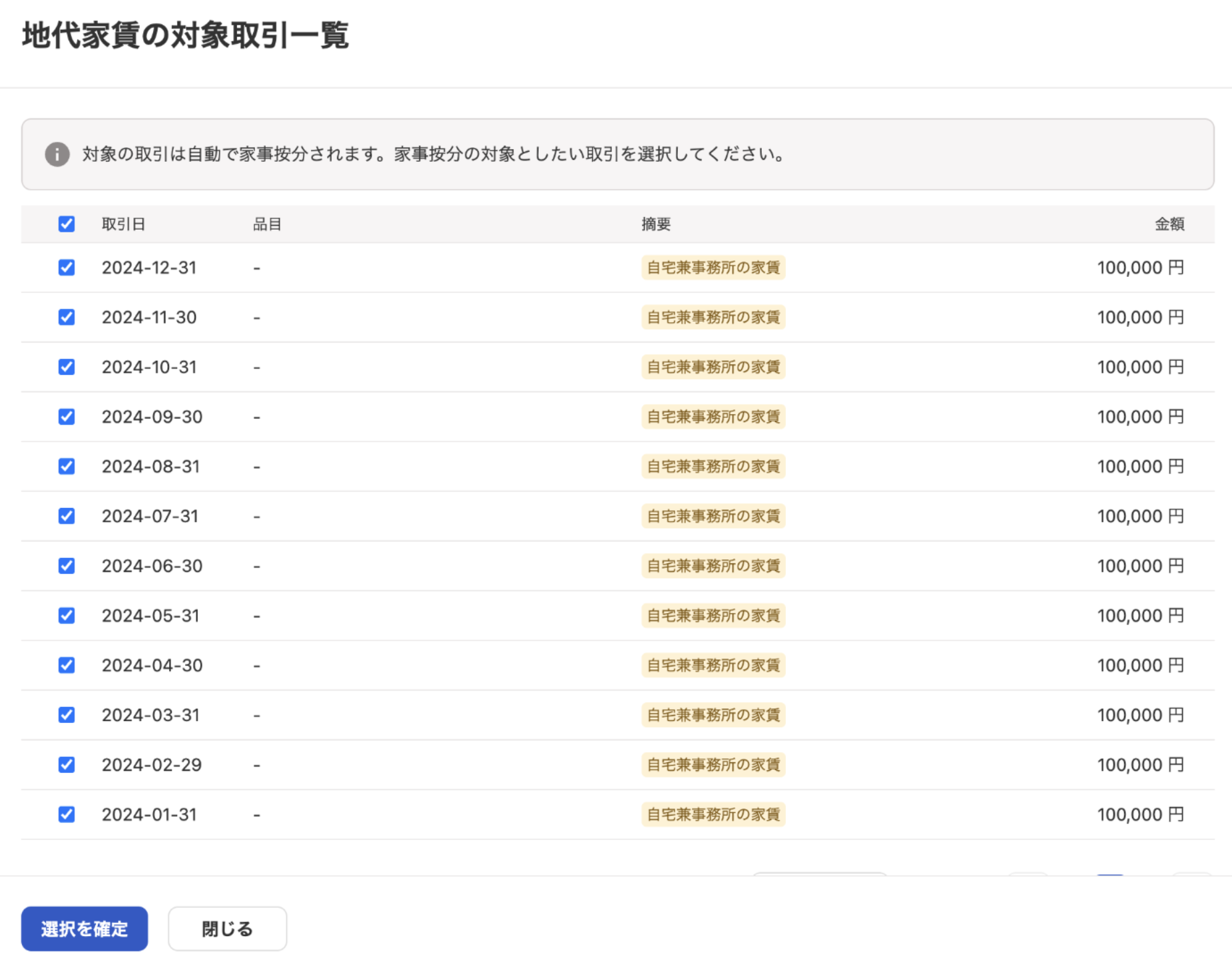
Task: Select the 自宅兼事務所の家賃 tag for 2024-12-31
Action: point(713,268)
